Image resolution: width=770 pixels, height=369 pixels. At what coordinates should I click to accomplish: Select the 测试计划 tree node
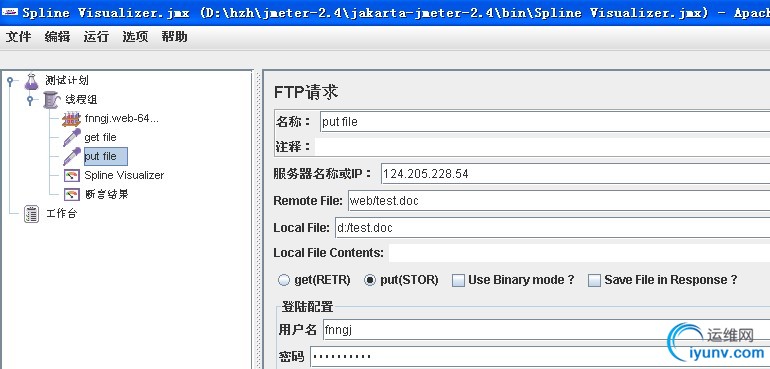tap(67, 80)
